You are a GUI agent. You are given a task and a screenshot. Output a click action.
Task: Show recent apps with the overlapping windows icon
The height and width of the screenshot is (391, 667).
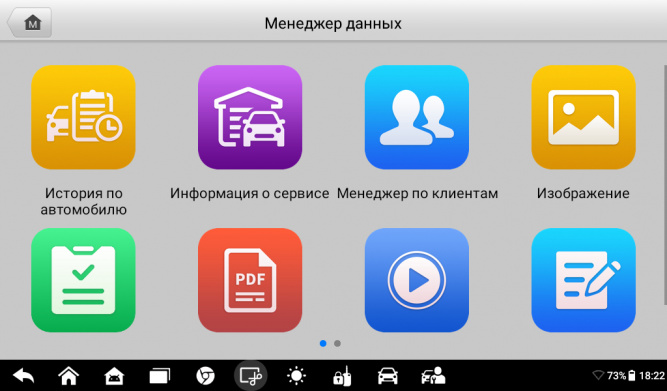(x=160, y=376)
